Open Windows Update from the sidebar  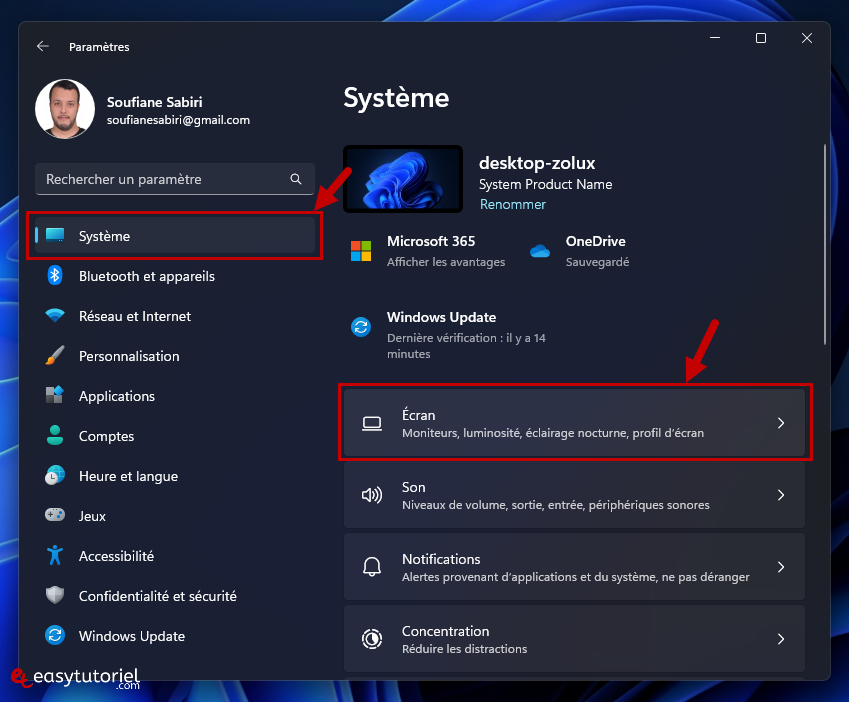pos(175,636)
